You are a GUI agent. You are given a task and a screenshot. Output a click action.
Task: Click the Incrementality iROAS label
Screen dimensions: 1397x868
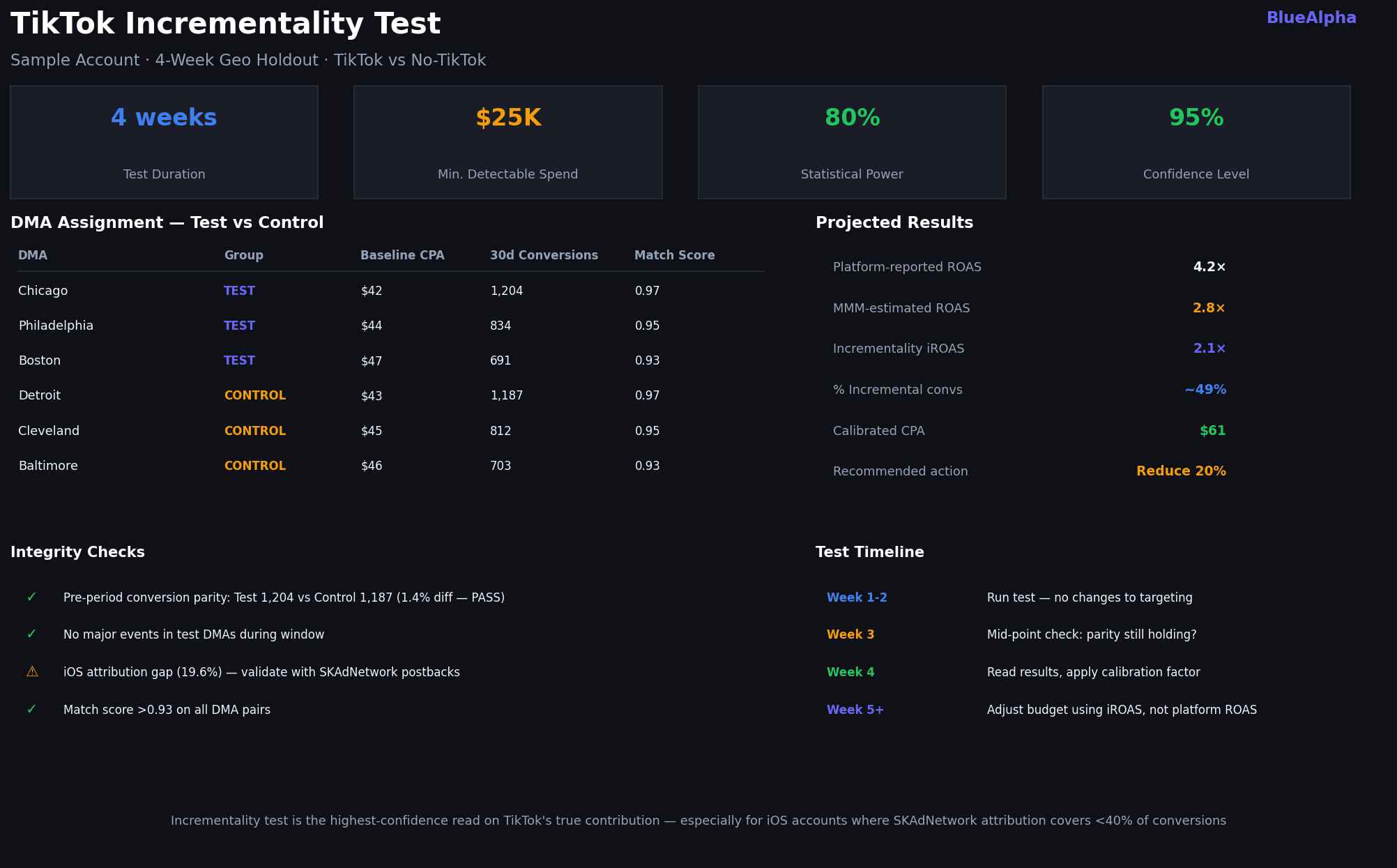pos(899,349)
